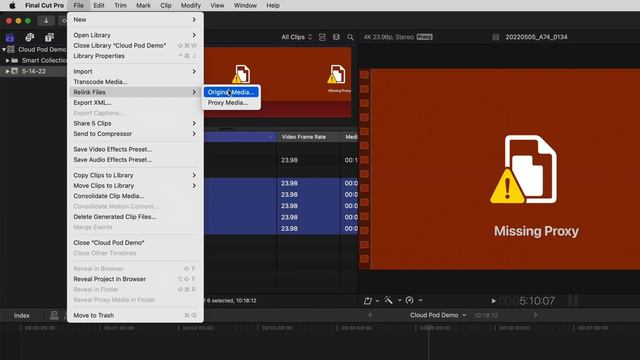Expand the Import submenu
The image size is (640, 360).
[135, 71]
